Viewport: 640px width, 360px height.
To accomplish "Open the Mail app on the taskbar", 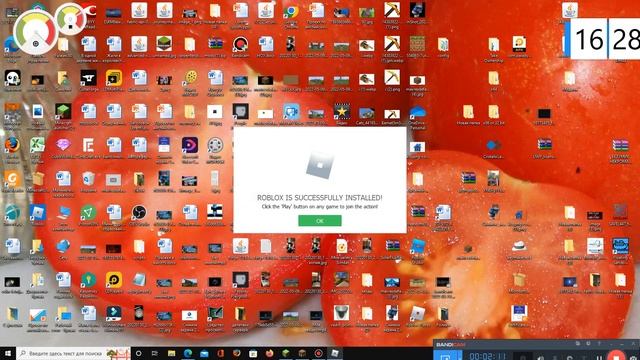I will 204,353.
